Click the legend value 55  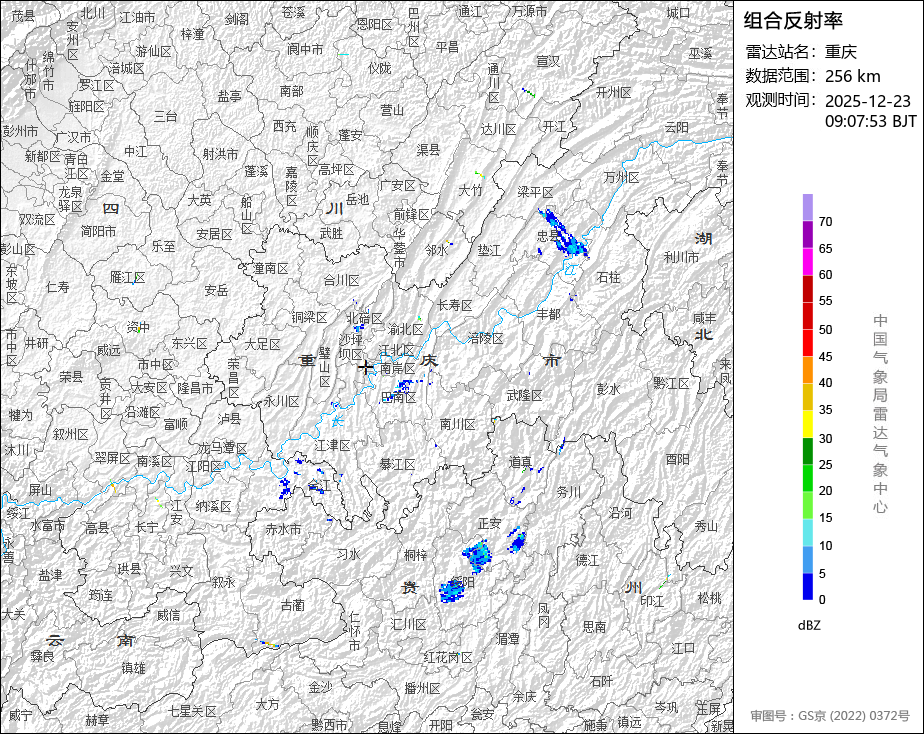click(x=826, y=301)
